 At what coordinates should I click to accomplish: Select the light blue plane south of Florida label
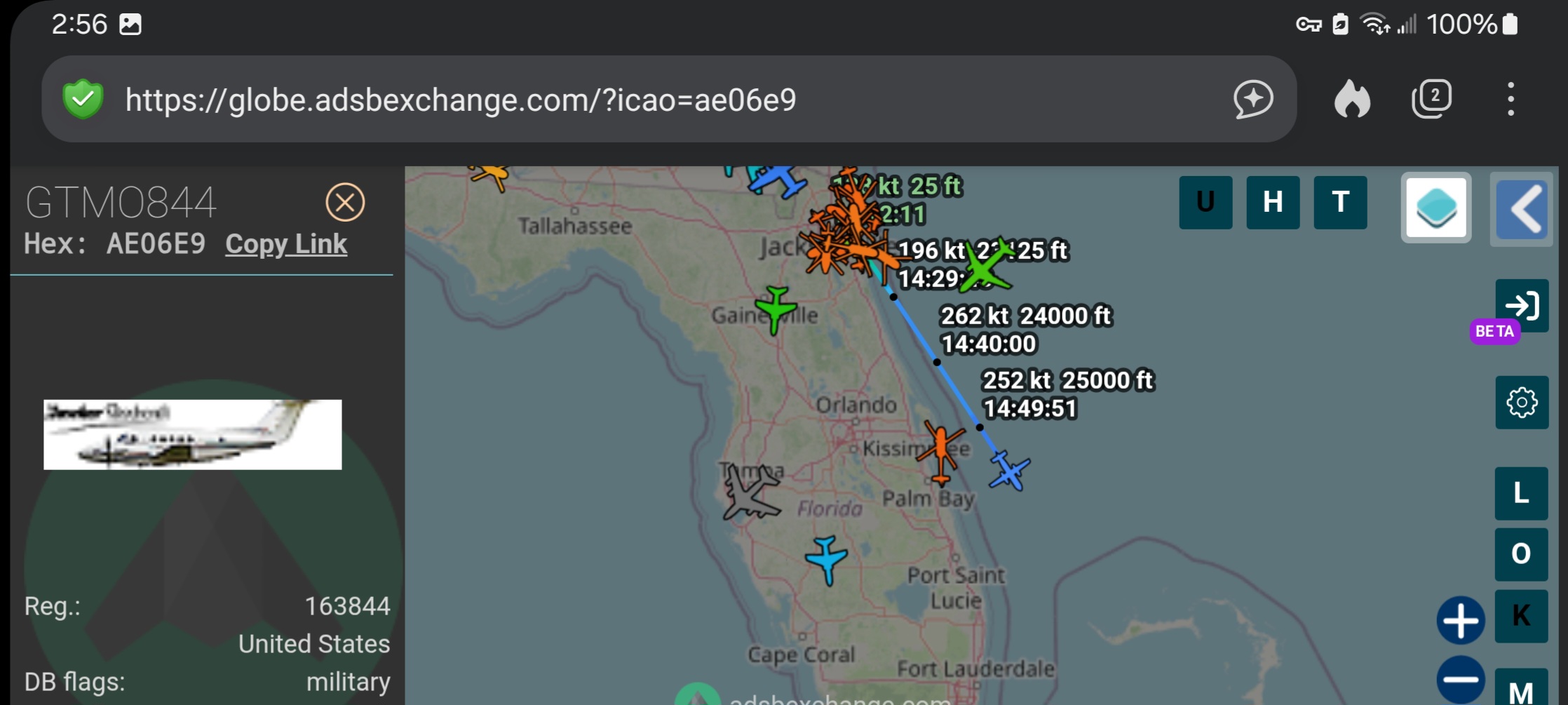tap(827, 560)
